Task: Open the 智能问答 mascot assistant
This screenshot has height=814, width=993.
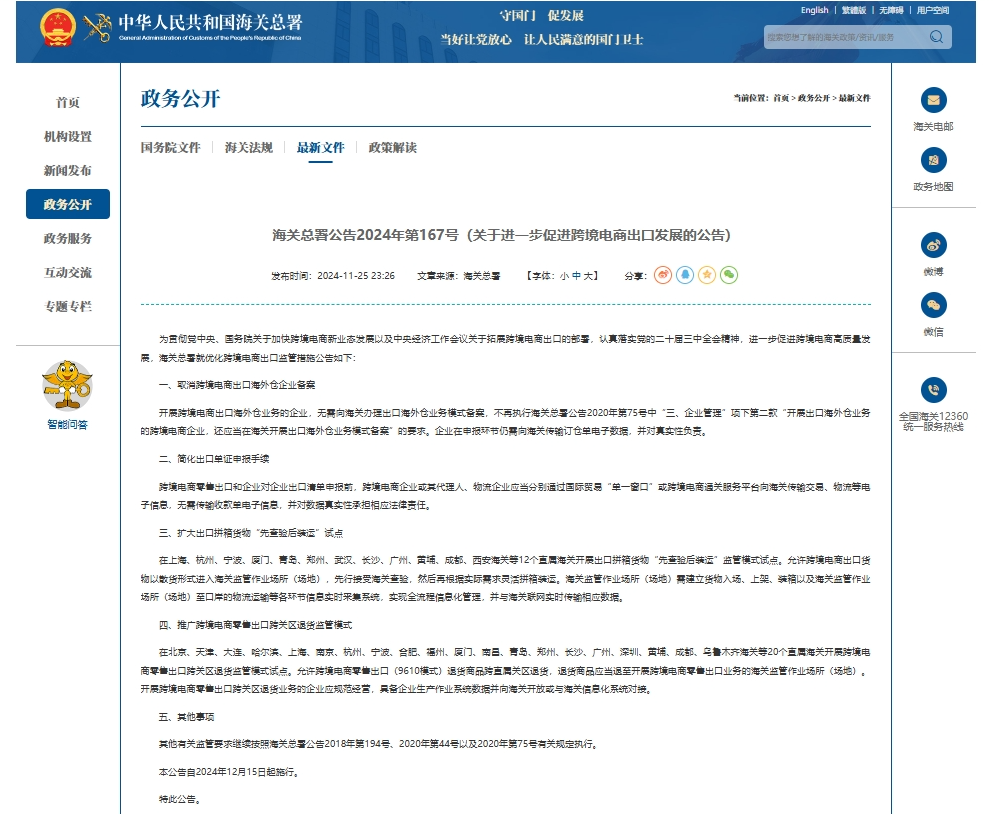Action: tap(67, 387)
